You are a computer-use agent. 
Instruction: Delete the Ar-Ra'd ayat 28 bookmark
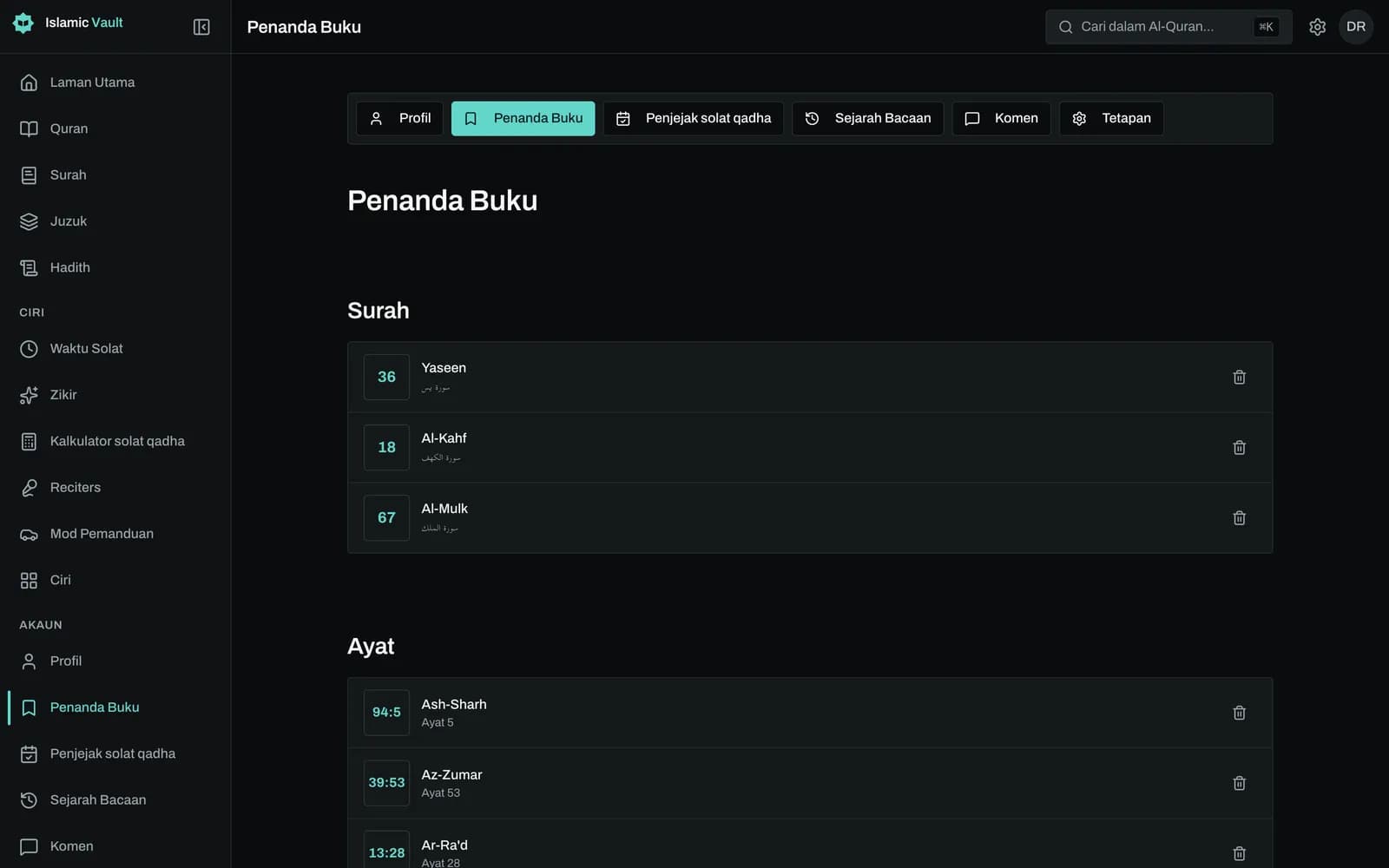[1239, 853]
